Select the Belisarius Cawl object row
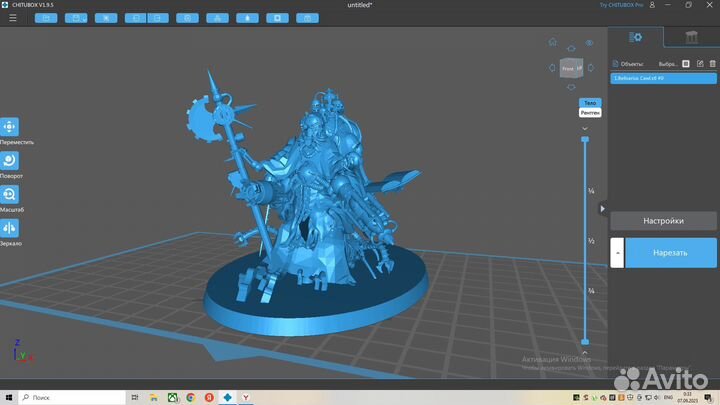Viewport: 720px width, 405px height. [664, 79]
